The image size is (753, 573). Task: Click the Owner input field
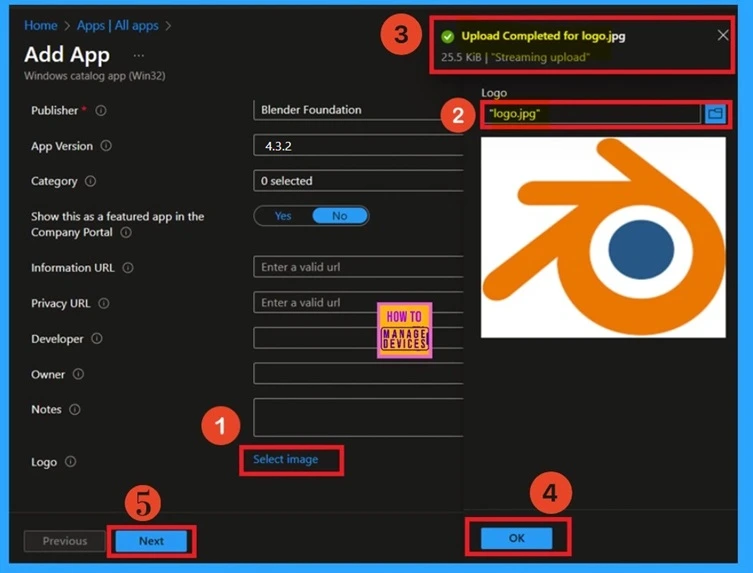pyautogui.click(x=358, y=374)
